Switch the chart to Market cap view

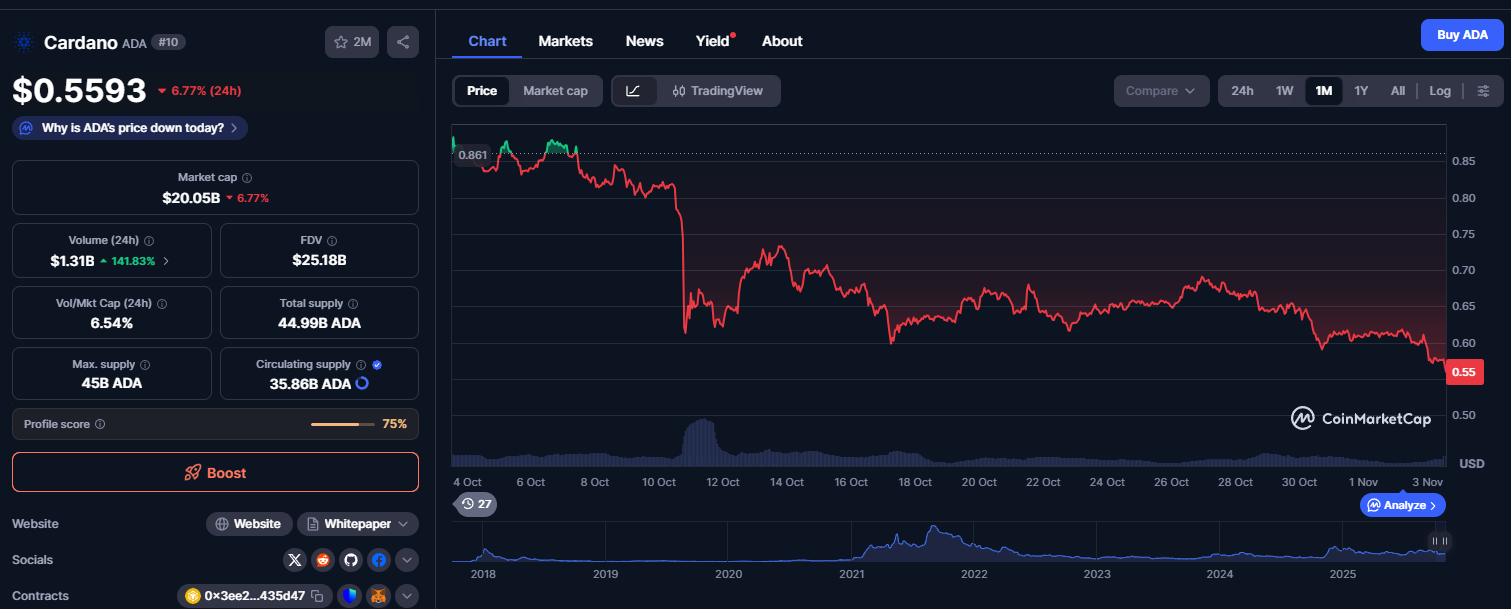point(556,90)
